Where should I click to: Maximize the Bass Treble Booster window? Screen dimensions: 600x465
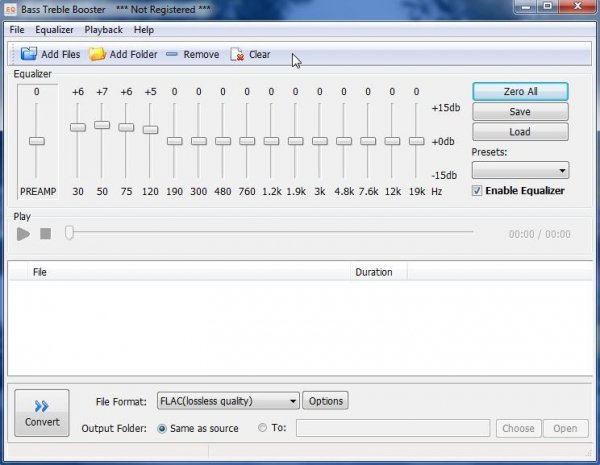point(548,6)
